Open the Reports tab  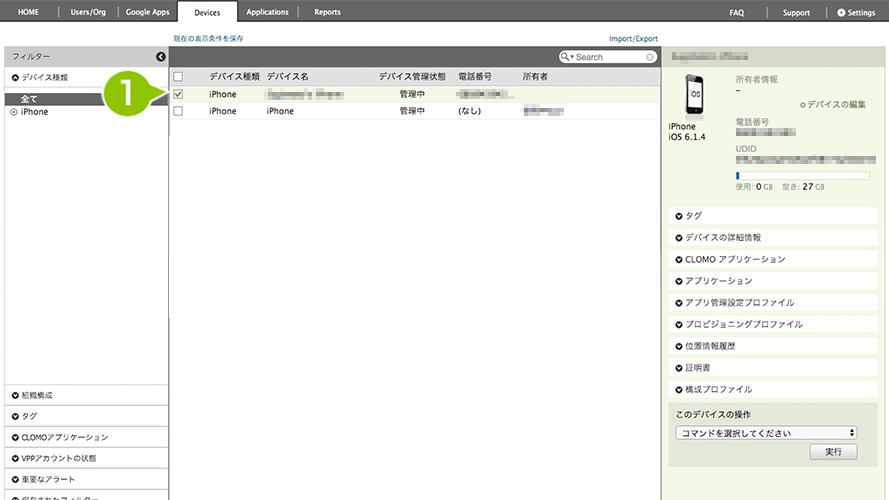328,12
